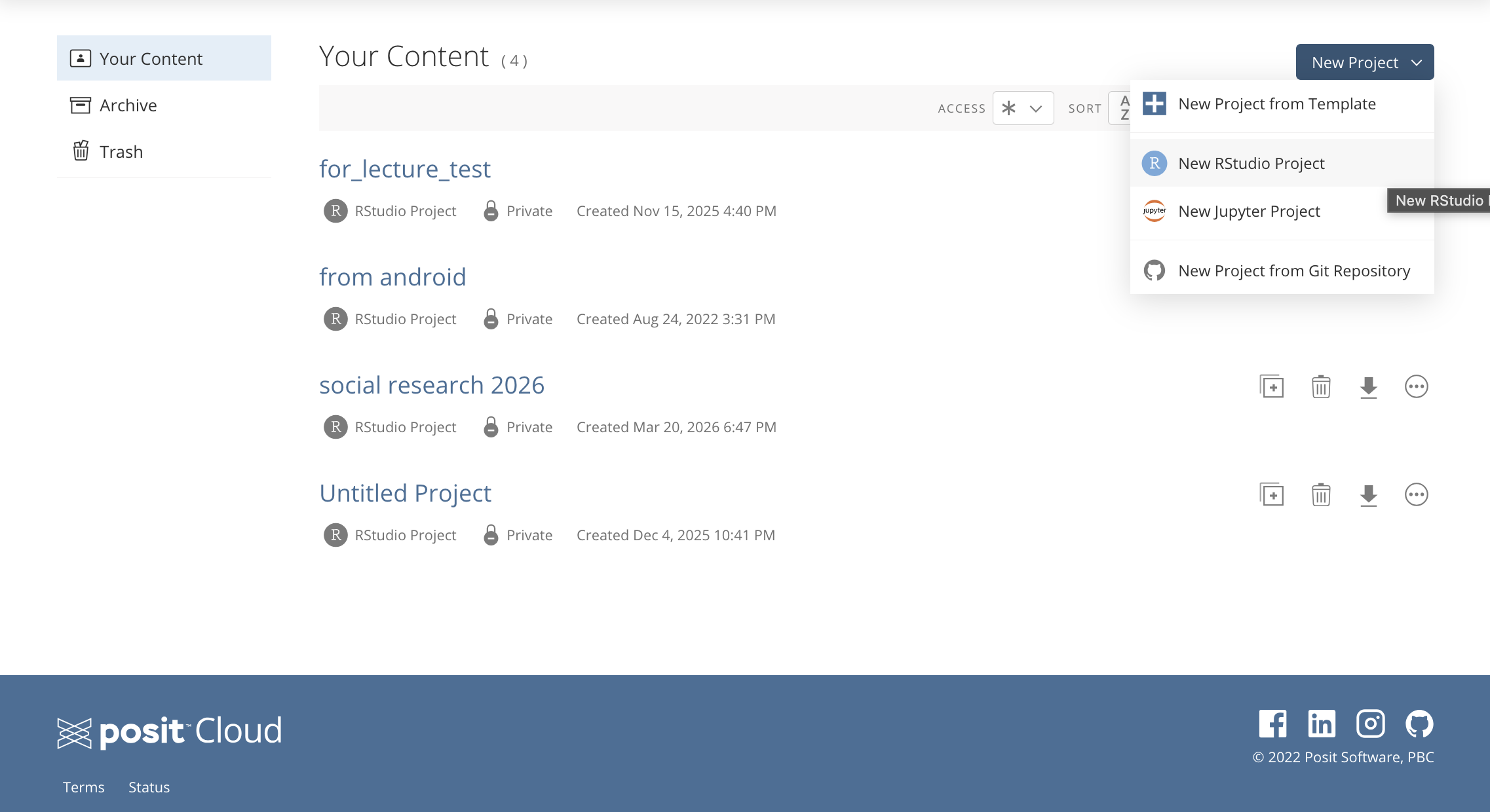
Task: Open Posit's Instagram icon in footer
Action: [1370, 724]
